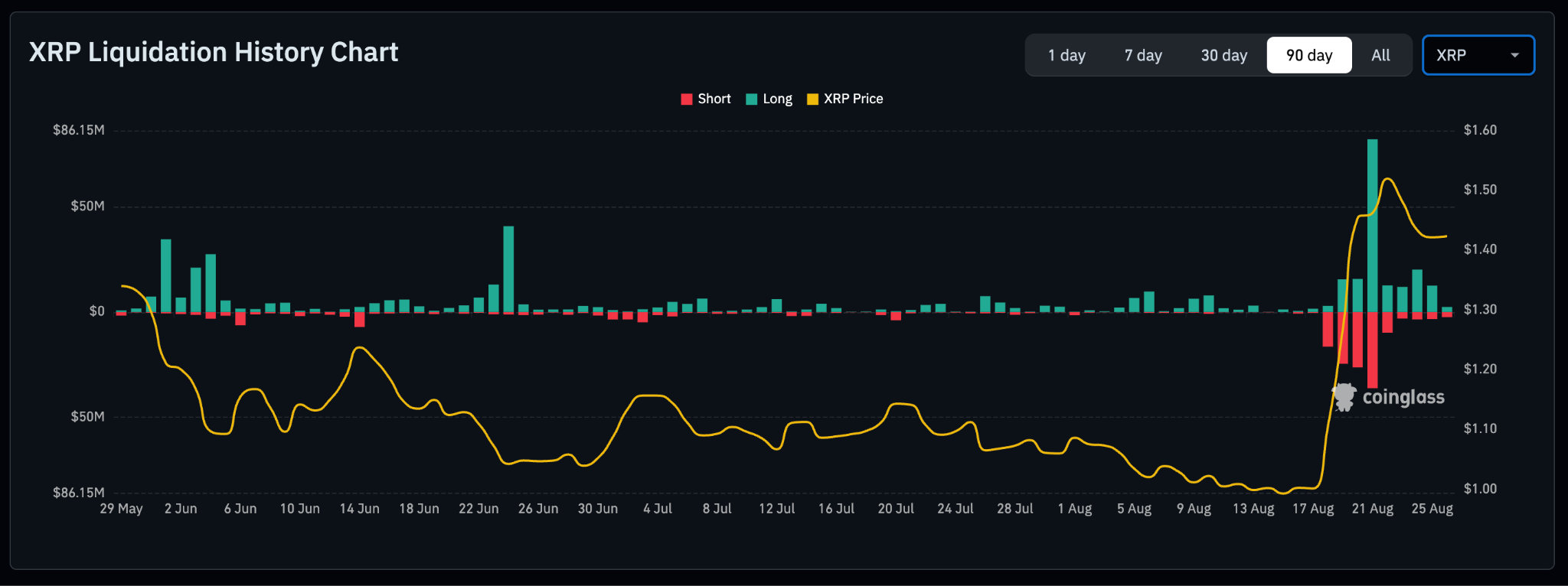Click the $0 left axis label
Image resolution: width=1568 pixels, height=586 pixels.
(96, 311)
